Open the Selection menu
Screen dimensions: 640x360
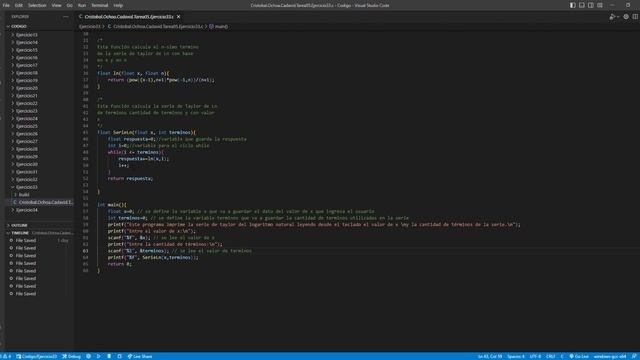[x=37, y=5]
